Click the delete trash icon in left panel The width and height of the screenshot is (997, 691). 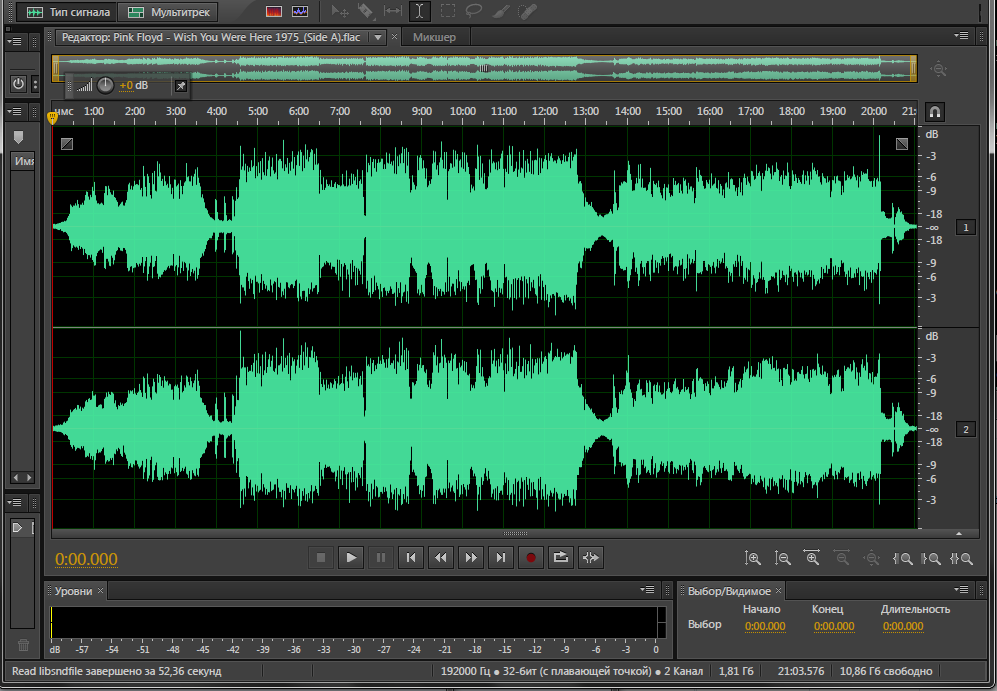[x=24, y=645]
